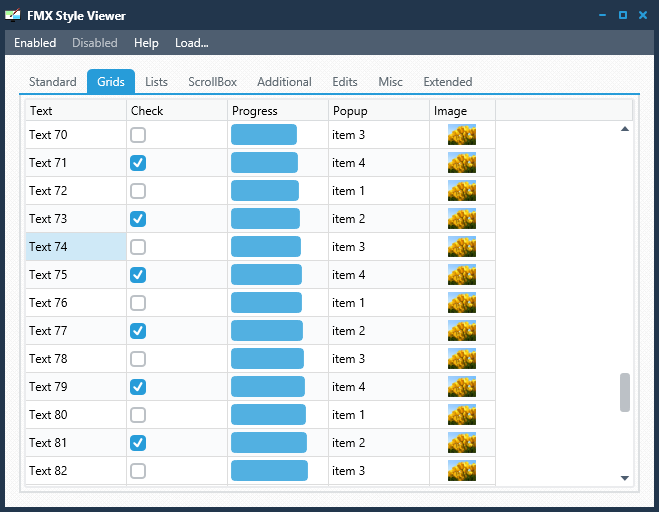Screen dimensions: 659x512
Task: Open the popup cell 'item 1' in Text 72 row
Action: point(379,190)
